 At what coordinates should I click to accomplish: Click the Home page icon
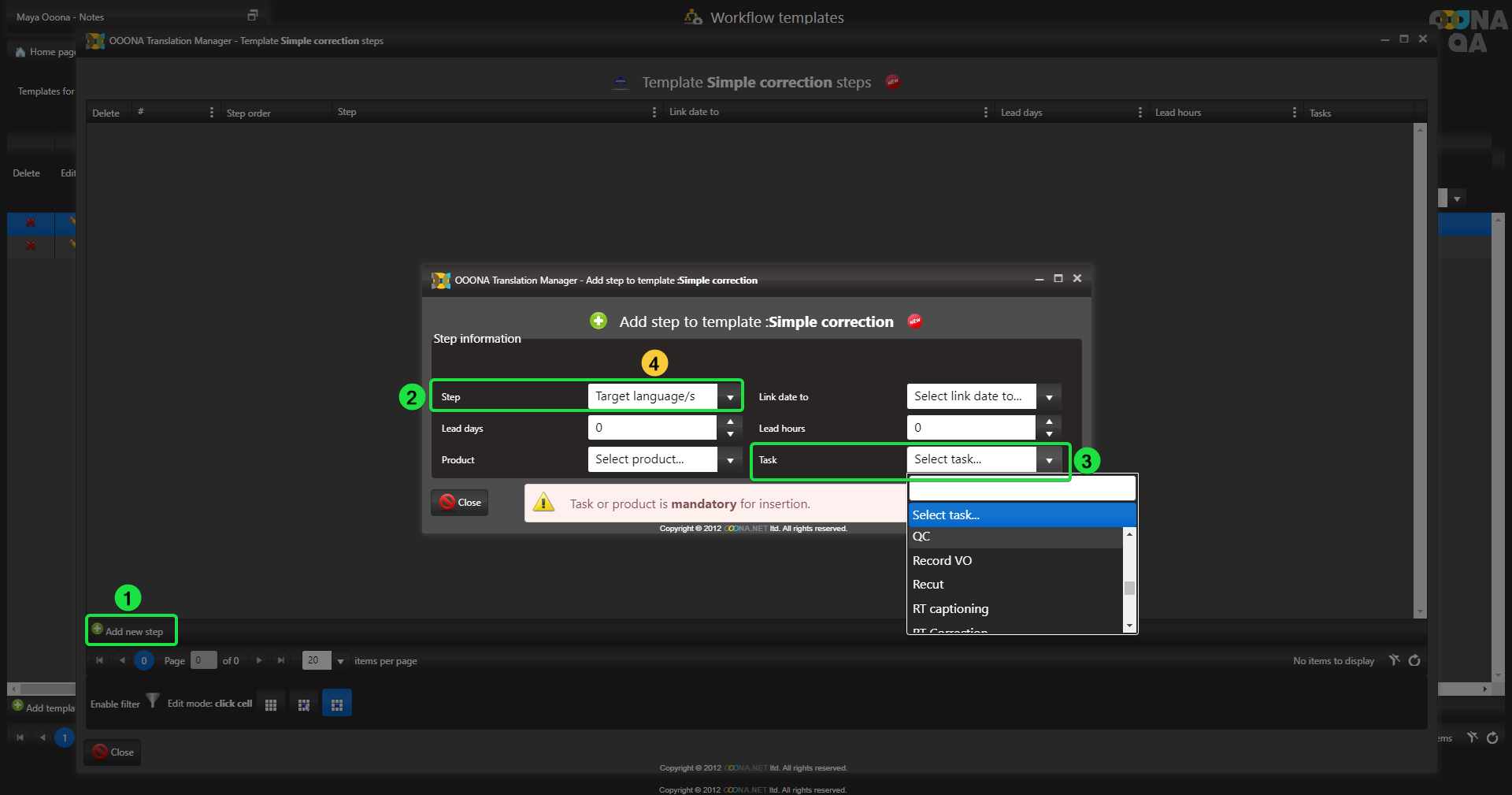pos(21,52)
